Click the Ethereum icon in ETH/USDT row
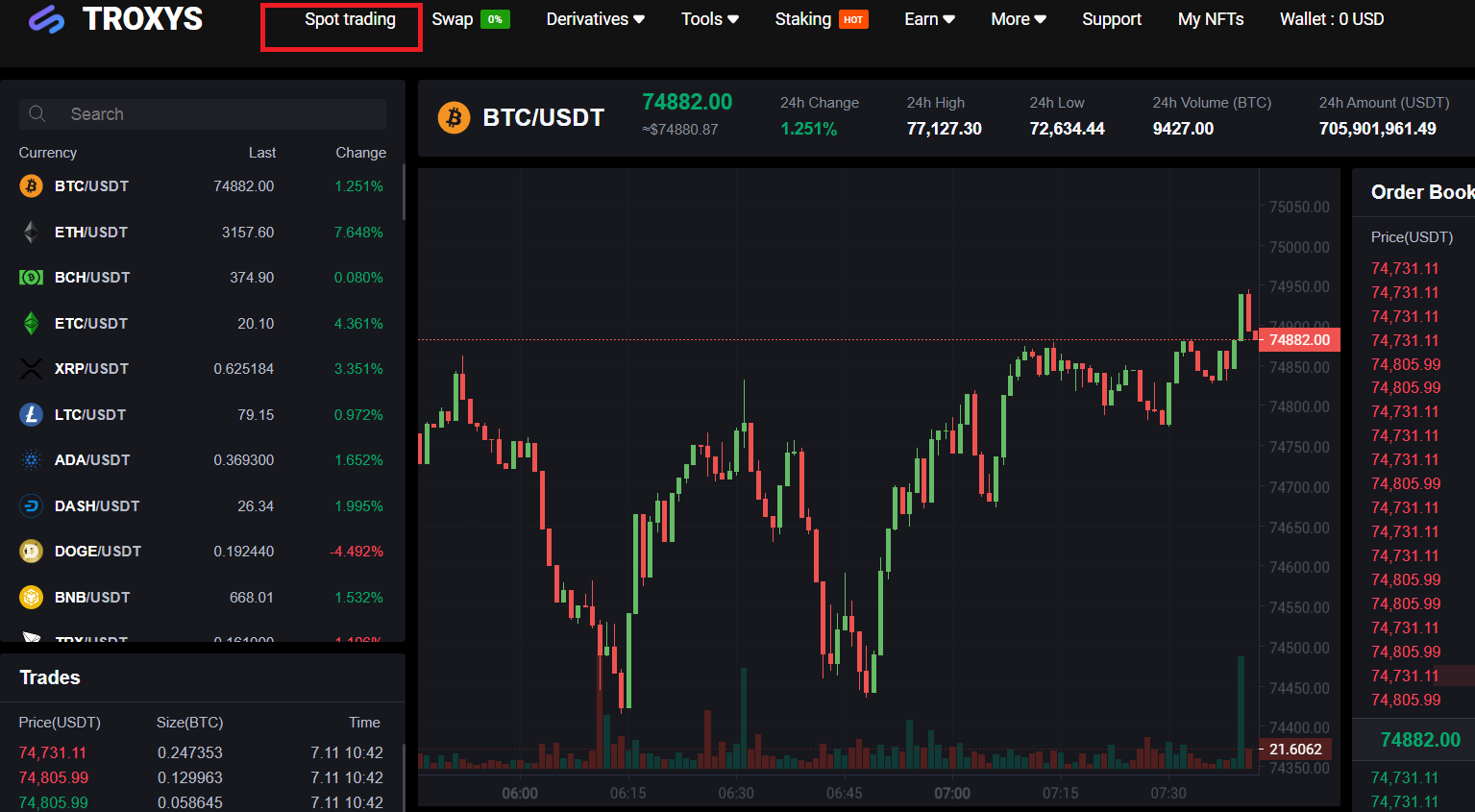The image size is (1475, 812). point(32,232)
